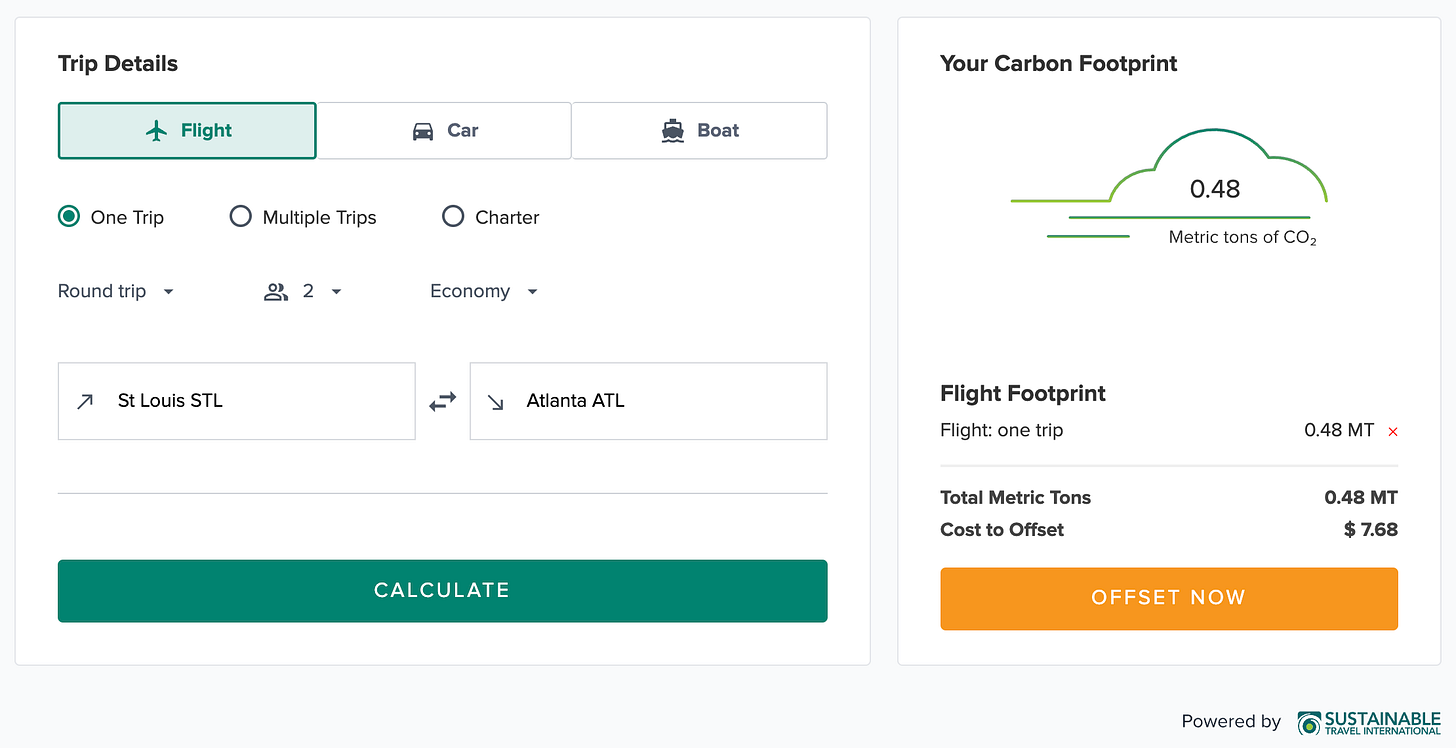
Task: Switch to the Car tab label
Action: [463, 130]
